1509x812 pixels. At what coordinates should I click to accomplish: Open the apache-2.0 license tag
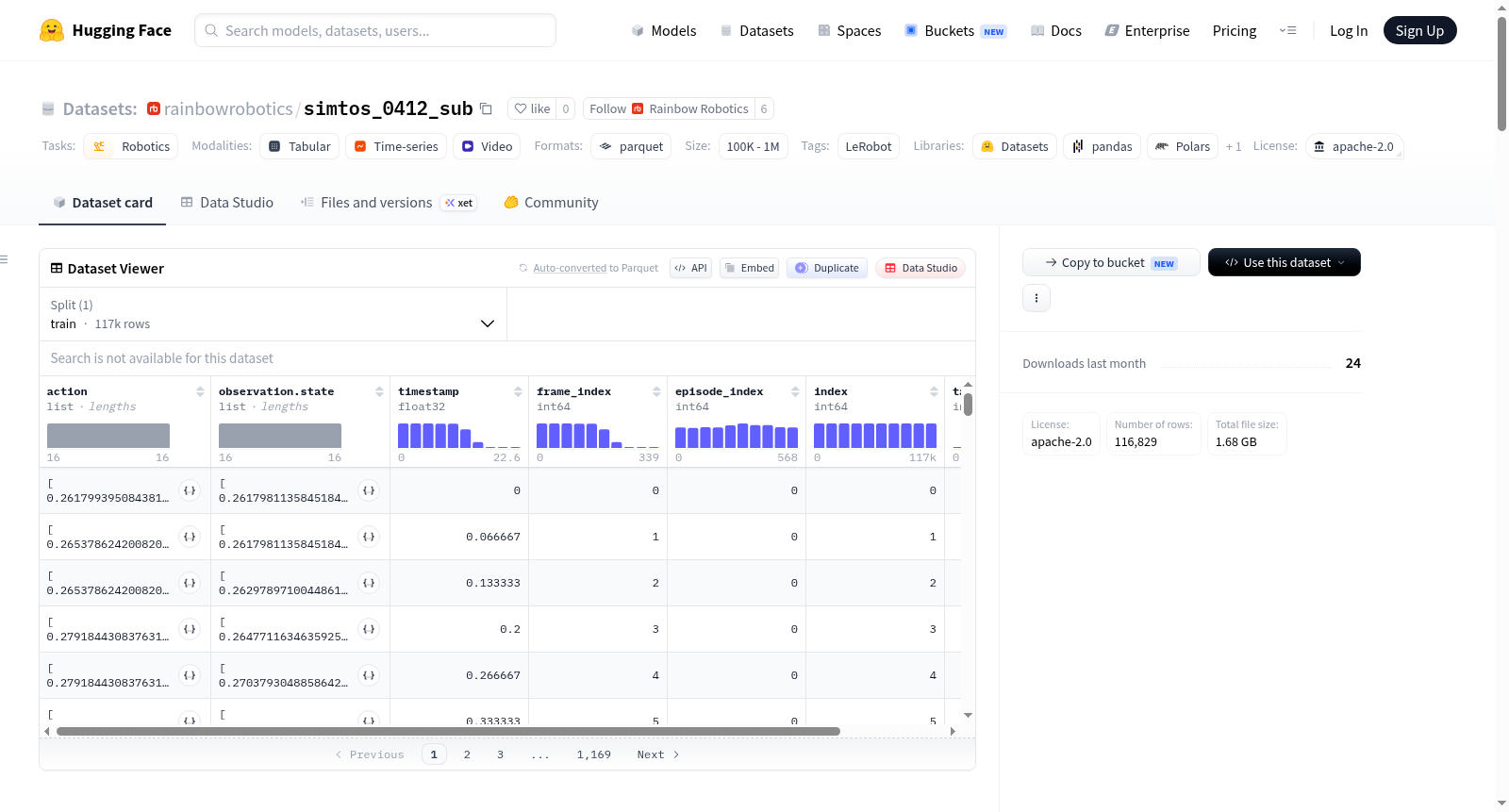1354,146
